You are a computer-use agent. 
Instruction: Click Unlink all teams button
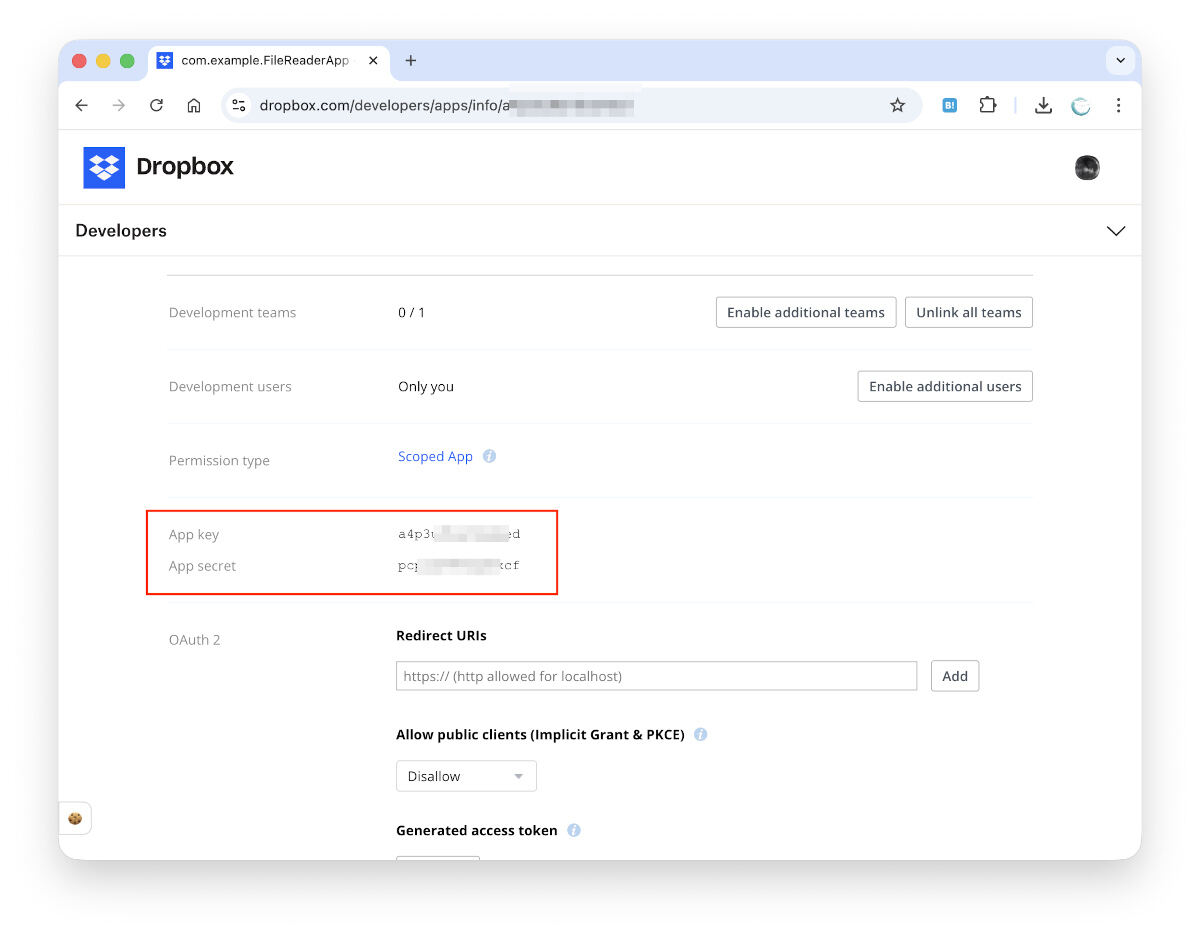(969, 312)
